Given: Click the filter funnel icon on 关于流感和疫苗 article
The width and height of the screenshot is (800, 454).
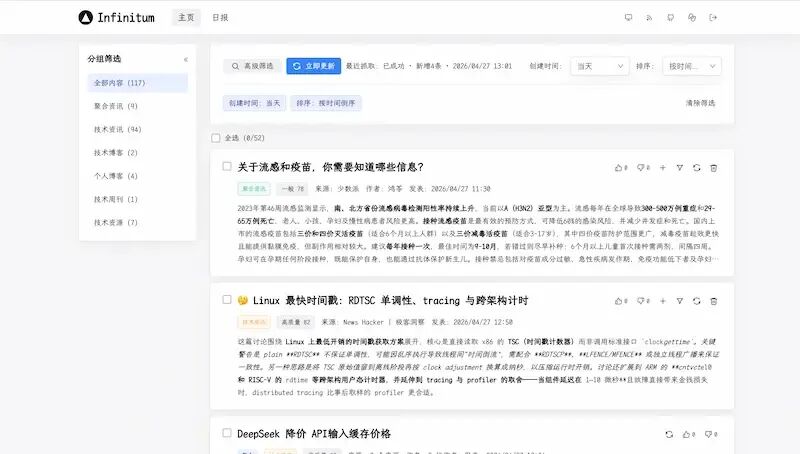Looking at the screenshot, I should [x=680, y=168].
